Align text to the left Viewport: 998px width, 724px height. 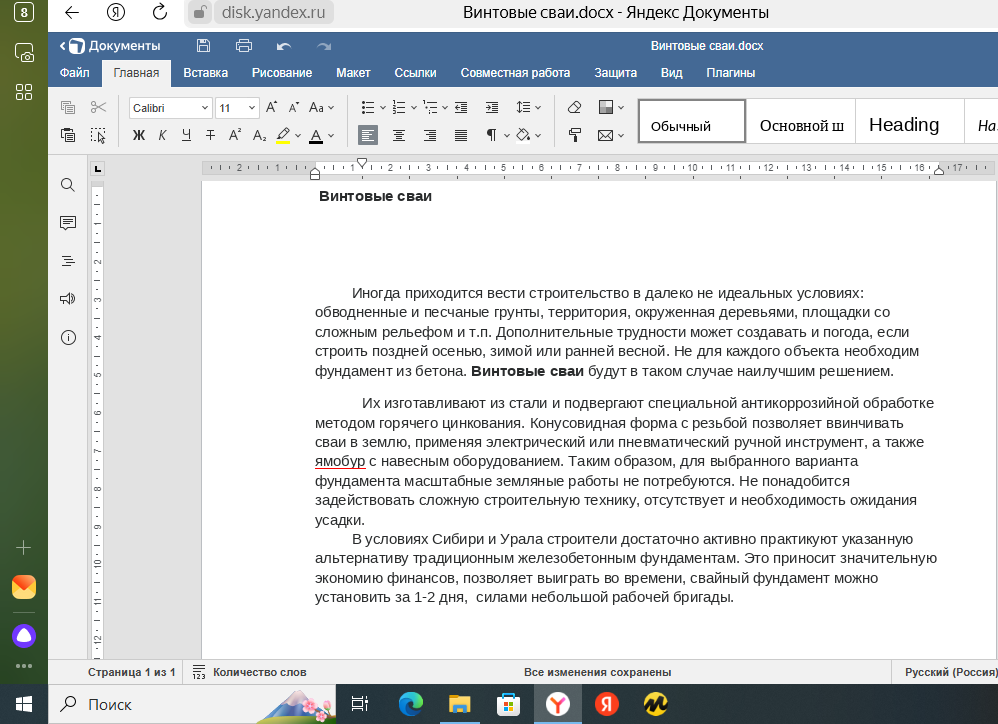(368, 135)
